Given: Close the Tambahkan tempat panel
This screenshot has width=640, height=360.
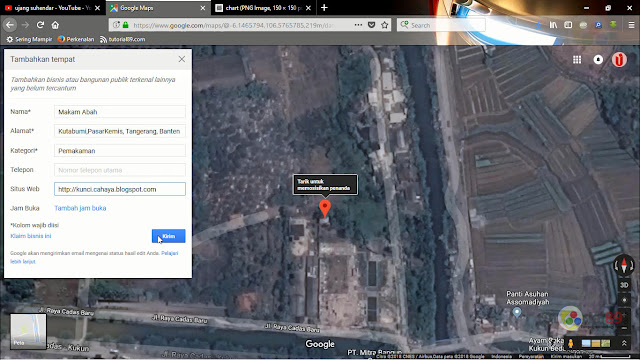Looking at the screenshot, I should click(182, 59).
